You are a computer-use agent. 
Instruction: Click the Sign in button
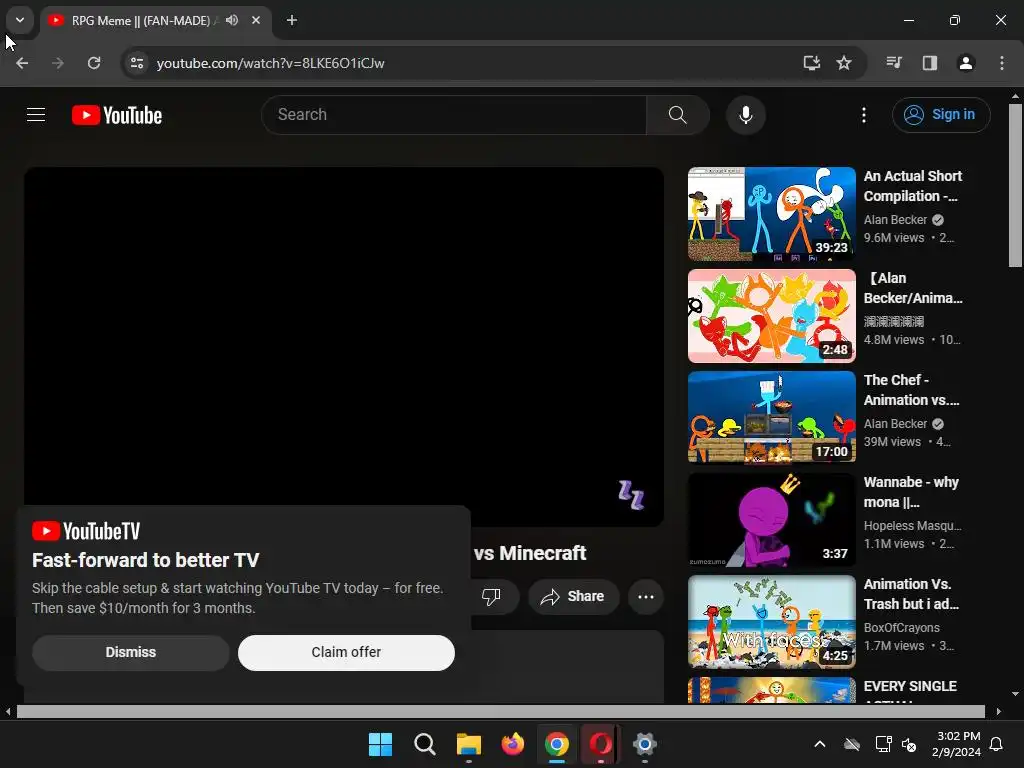point(940,115)
